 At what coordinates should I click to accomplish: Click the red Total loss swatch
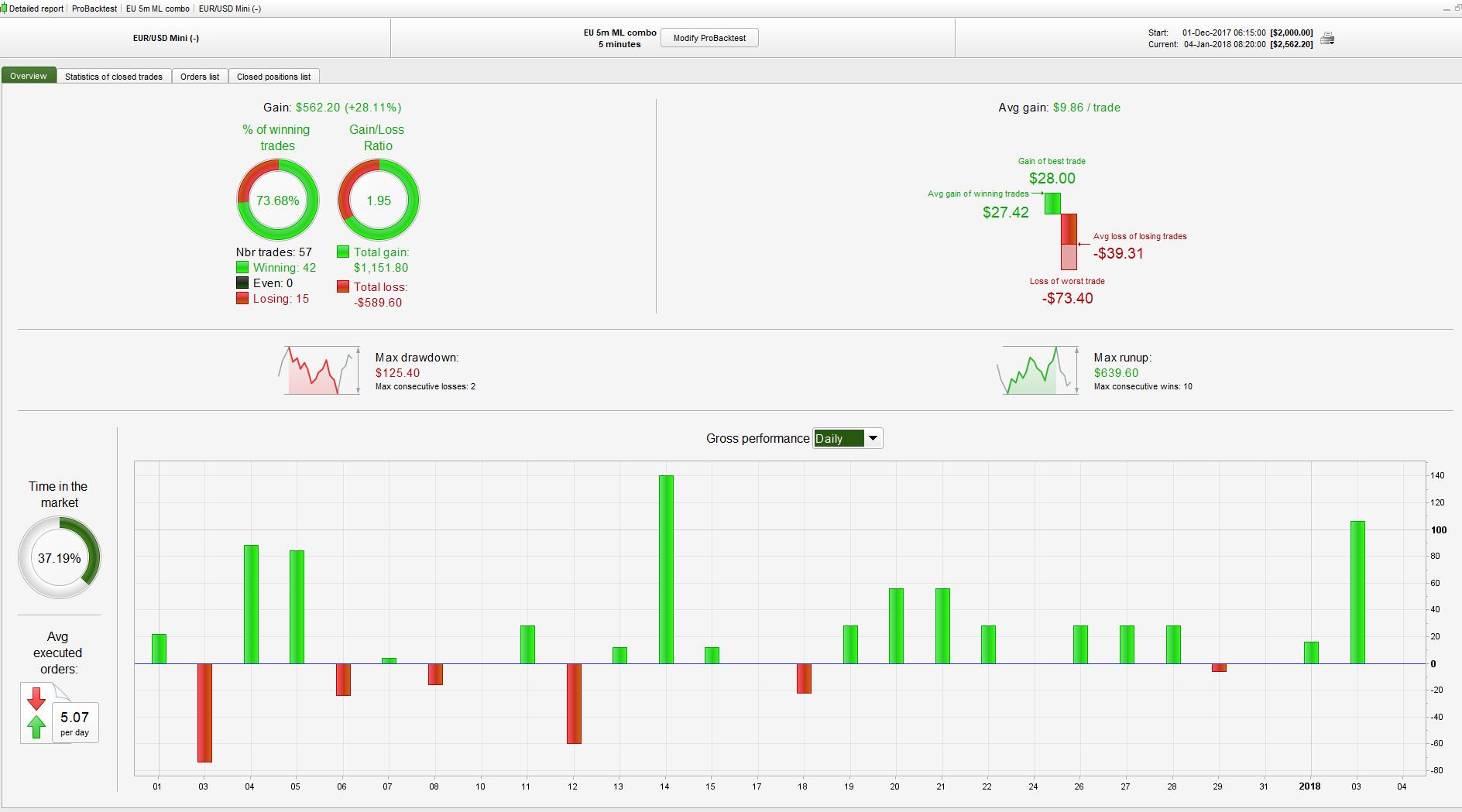click(343, 286)
